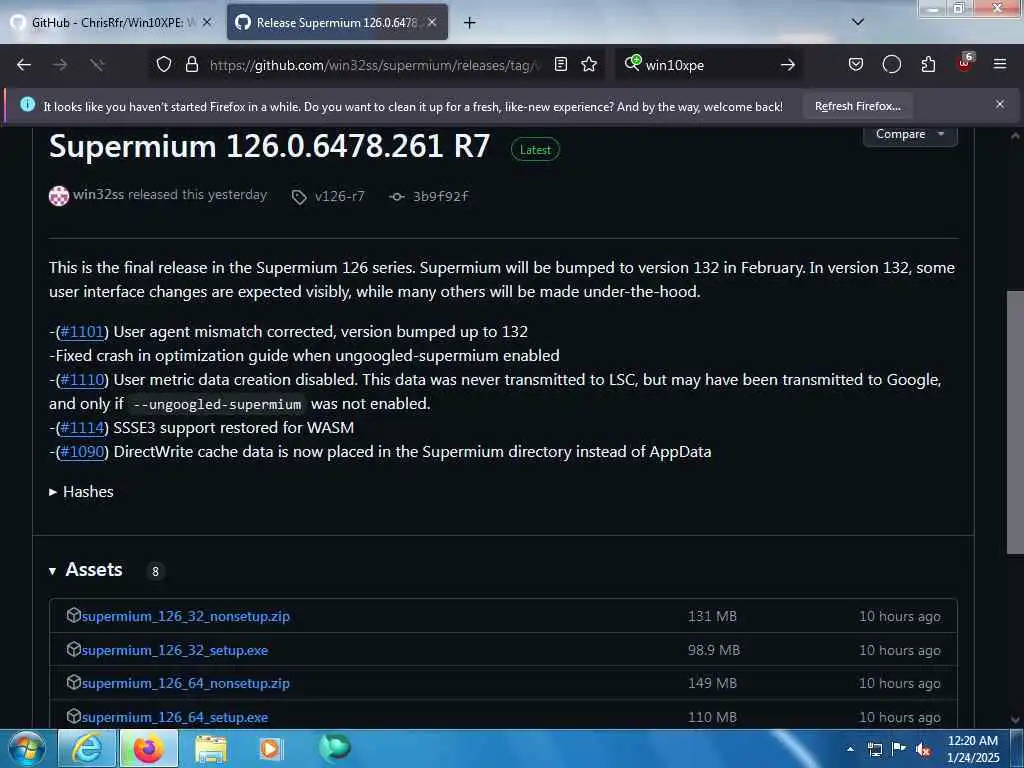Image resolution: width=1024 pixels, height=768 pixels.
Task: Click the info icon in notification bar
Action: coord(27,104)
